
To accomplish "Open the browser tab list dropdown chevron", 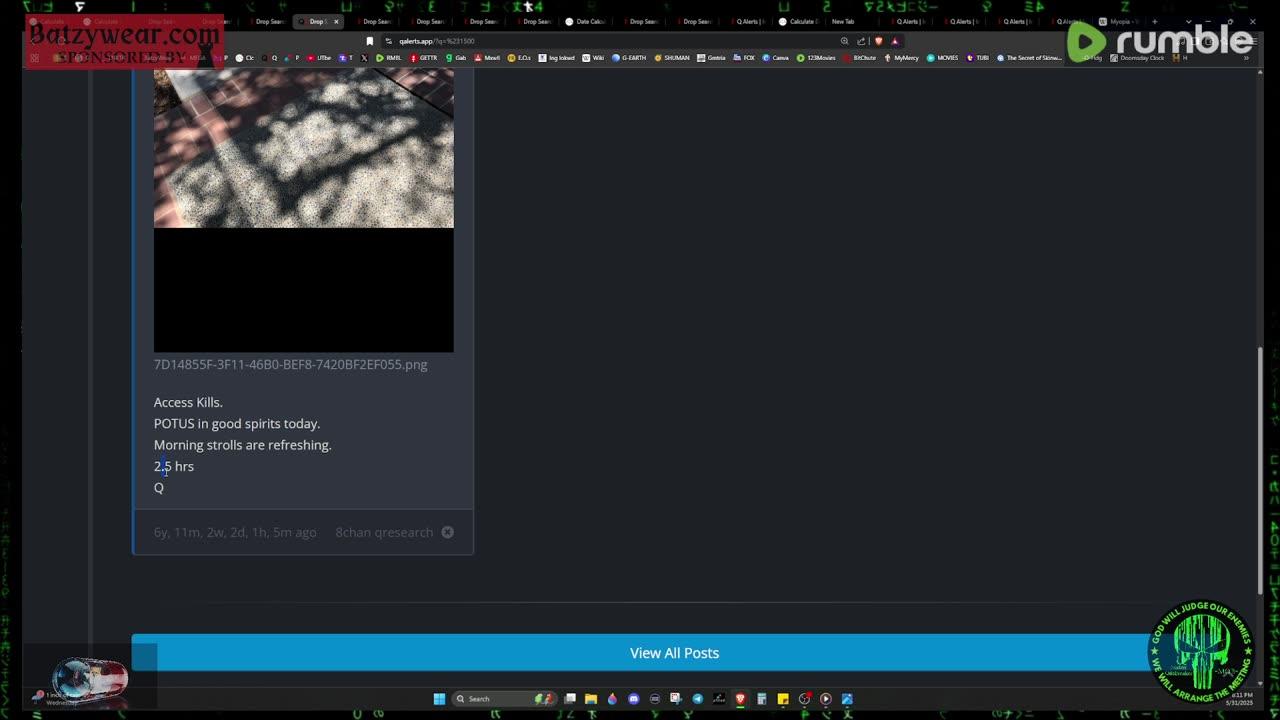I will pyautogui.click(x=1188, y=21).
